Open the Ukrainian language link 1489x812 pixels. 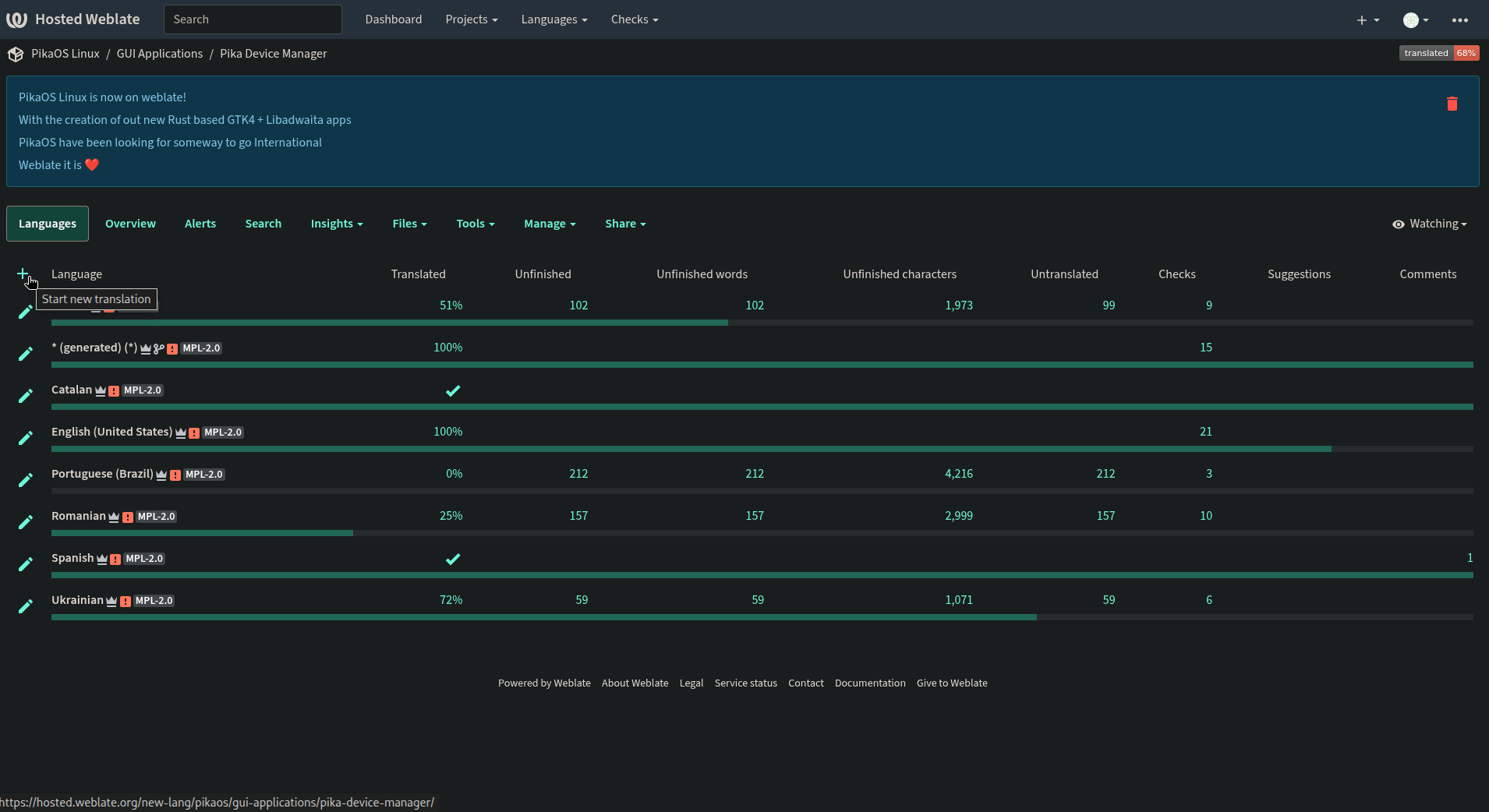(77, 600)
